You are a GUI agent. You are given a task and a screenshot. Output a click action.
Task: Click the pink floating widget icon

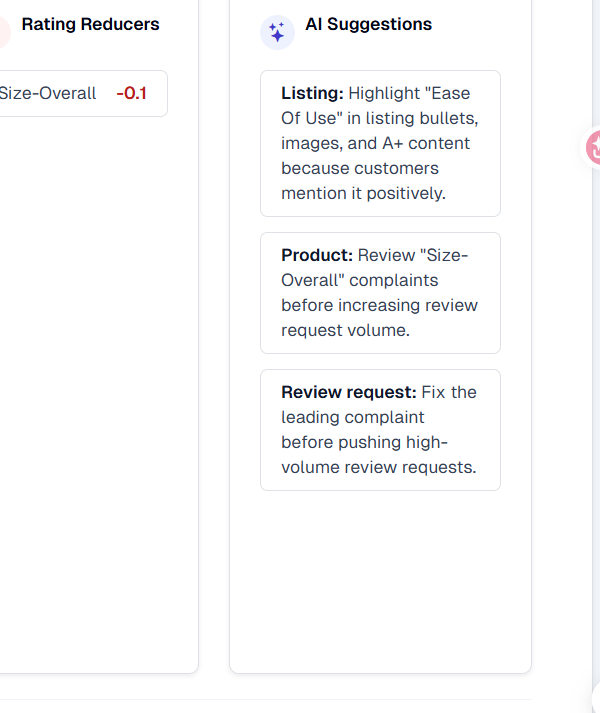593,147
